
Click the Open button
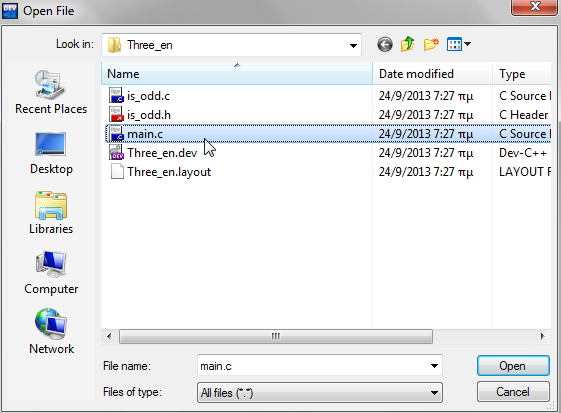pyautogui.click(x=513, y=366)
